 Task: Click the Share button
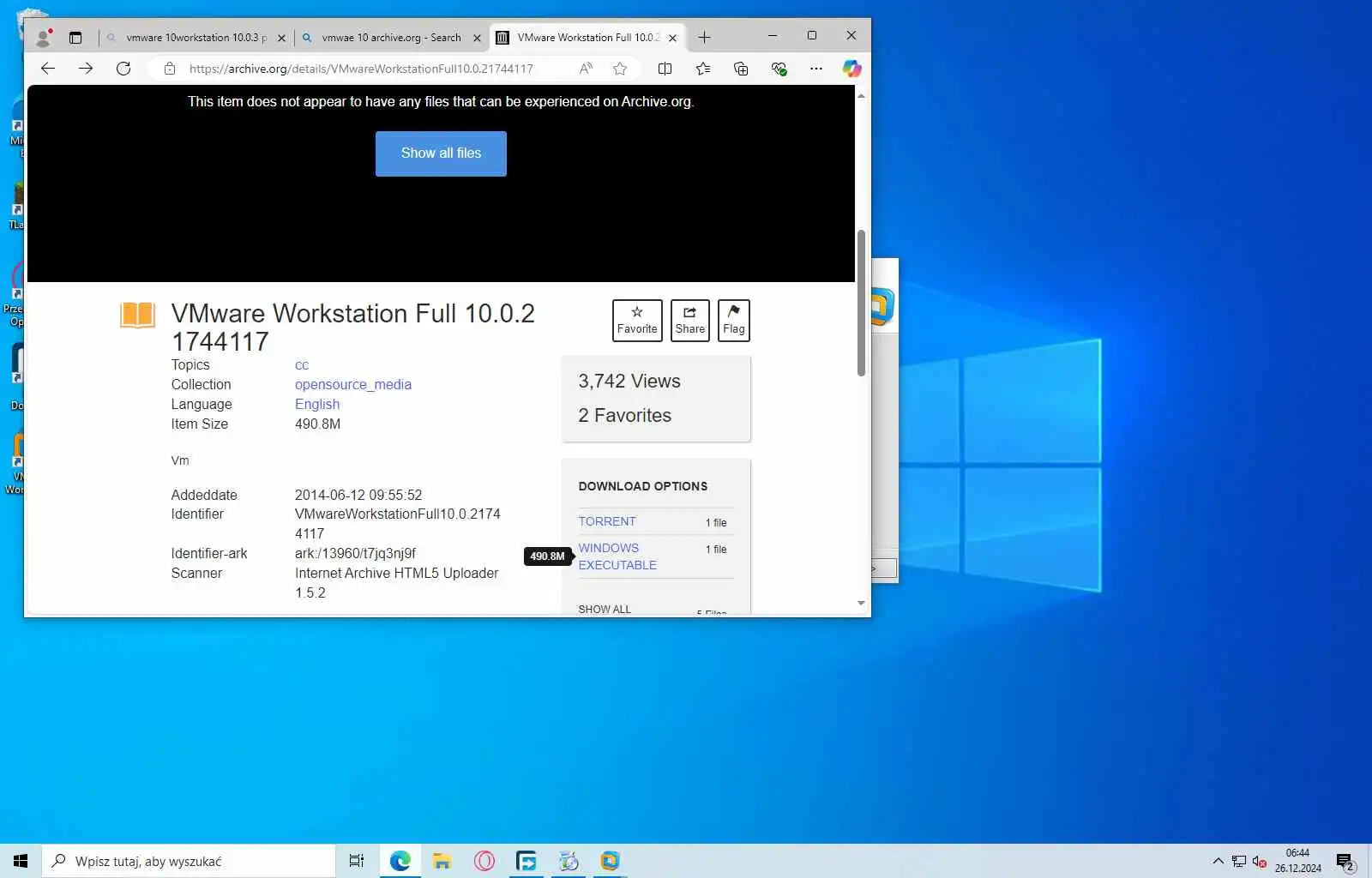point(690,321)
